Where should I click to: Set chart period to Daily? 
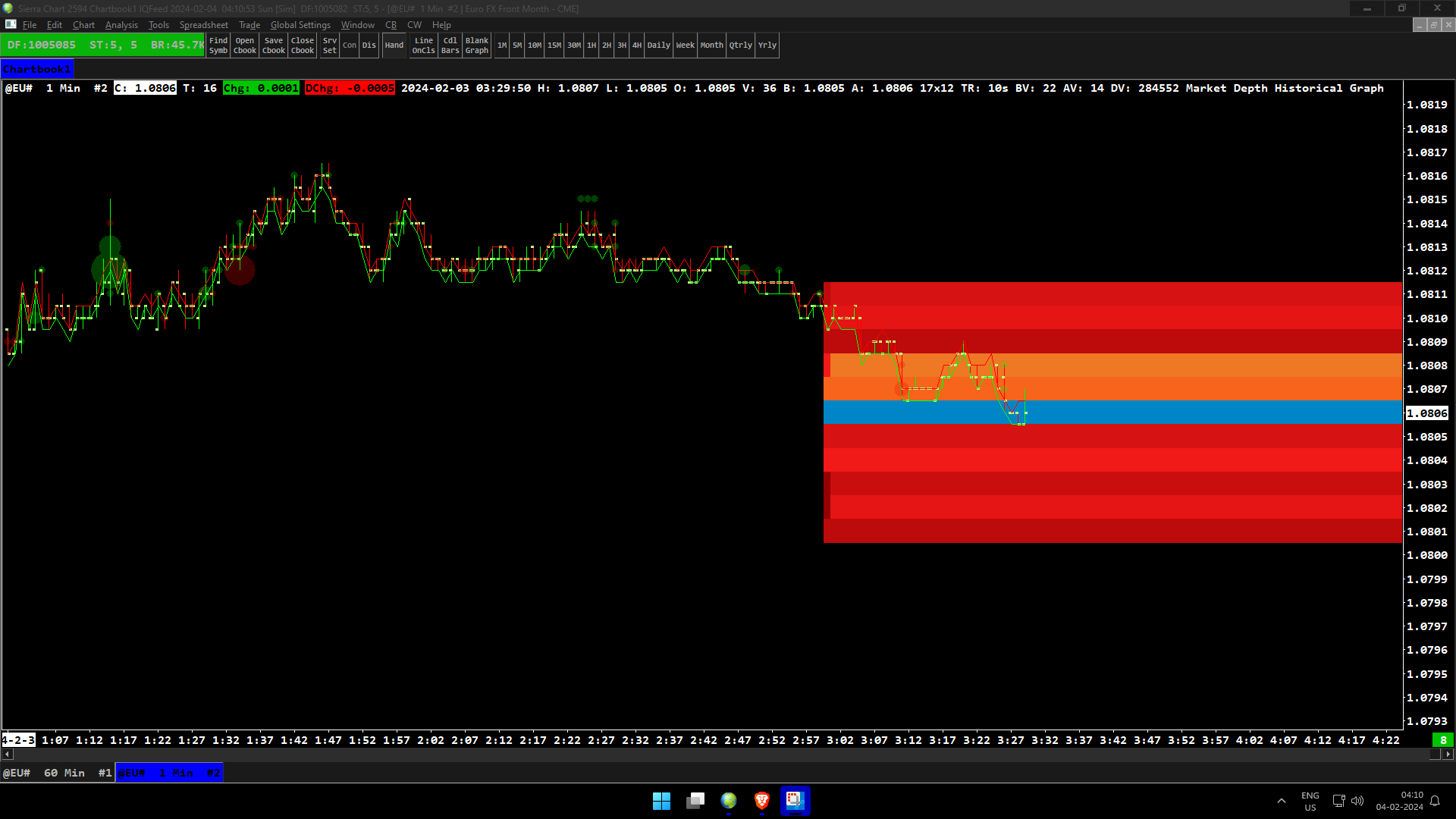point(658,45)
